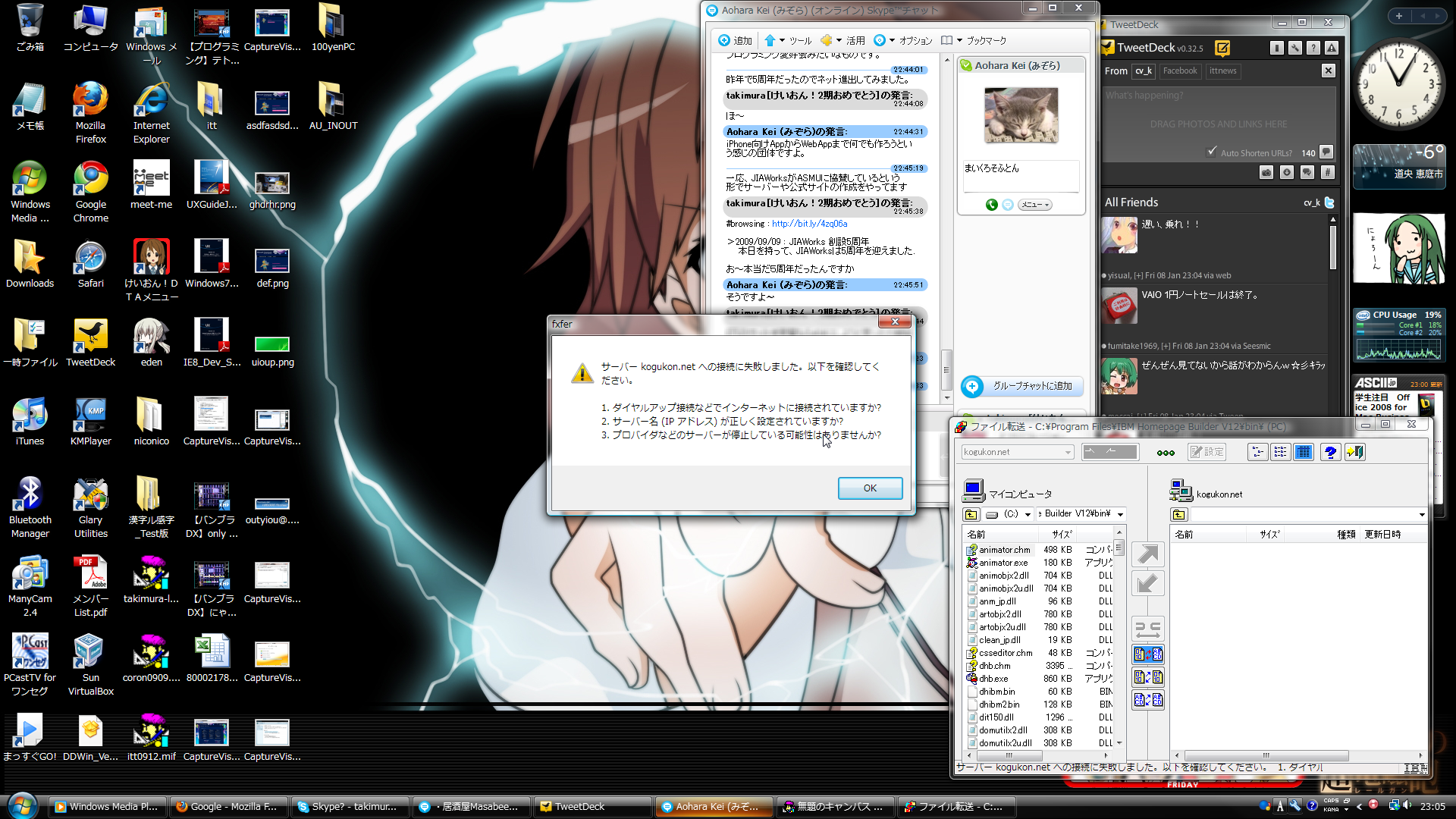
Task: Select ittnews account in TweetDeck From row
Action: coord(1222,71)
